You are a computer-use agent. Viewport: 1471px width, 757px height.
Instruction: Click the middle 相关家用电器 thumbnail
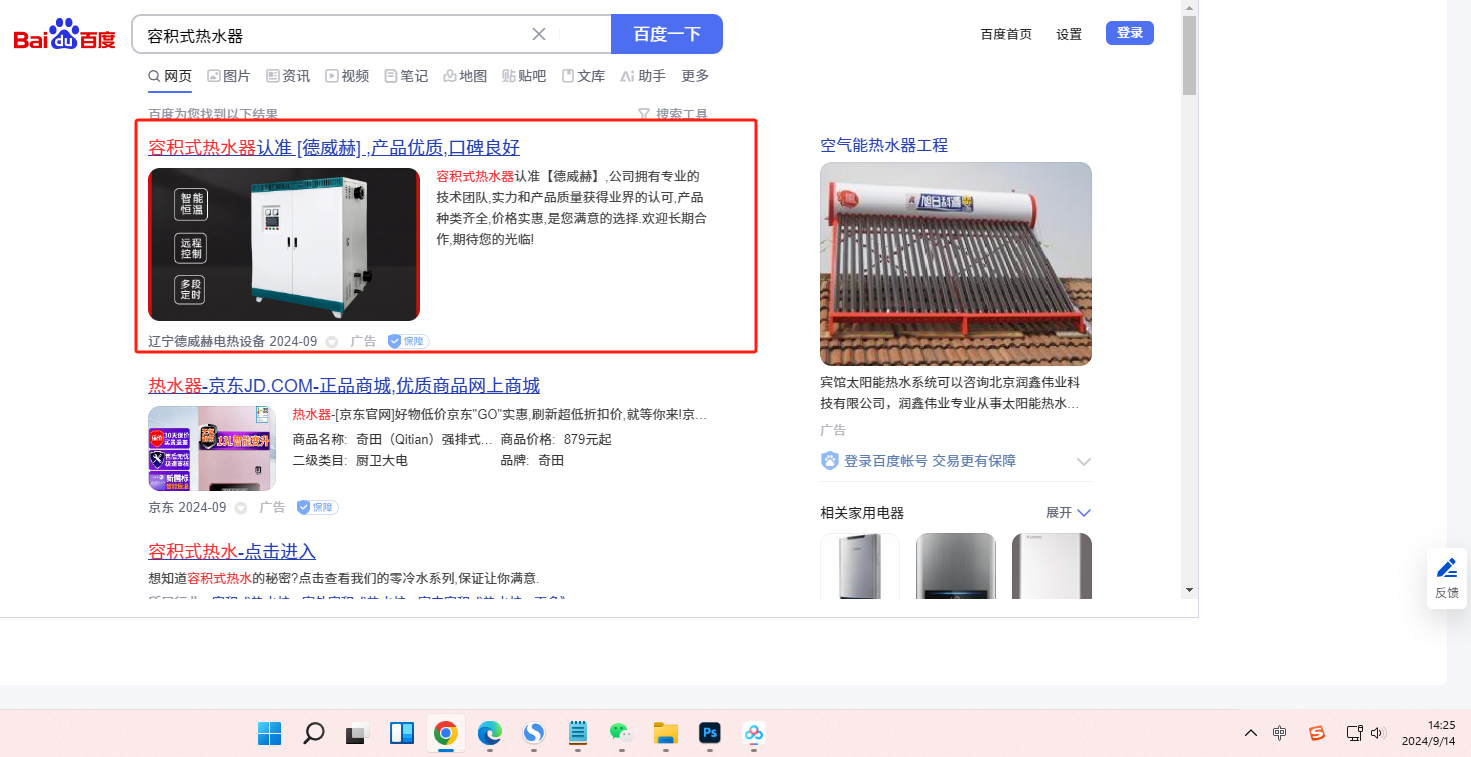coord(956,566)
